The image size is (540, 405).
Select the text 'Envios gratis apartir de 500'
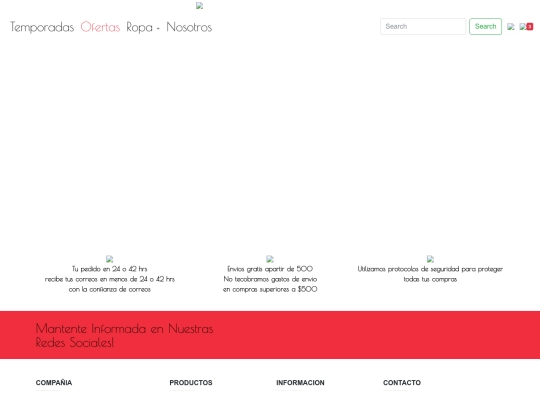(x=270, y=269)
